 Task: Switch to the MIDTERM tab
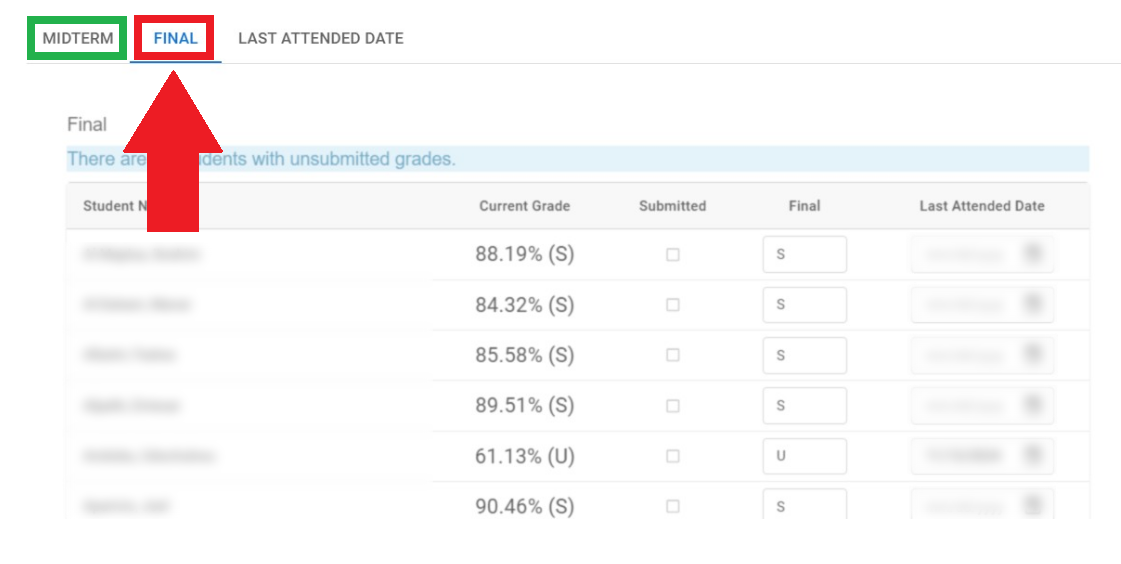tap(77, 38)
